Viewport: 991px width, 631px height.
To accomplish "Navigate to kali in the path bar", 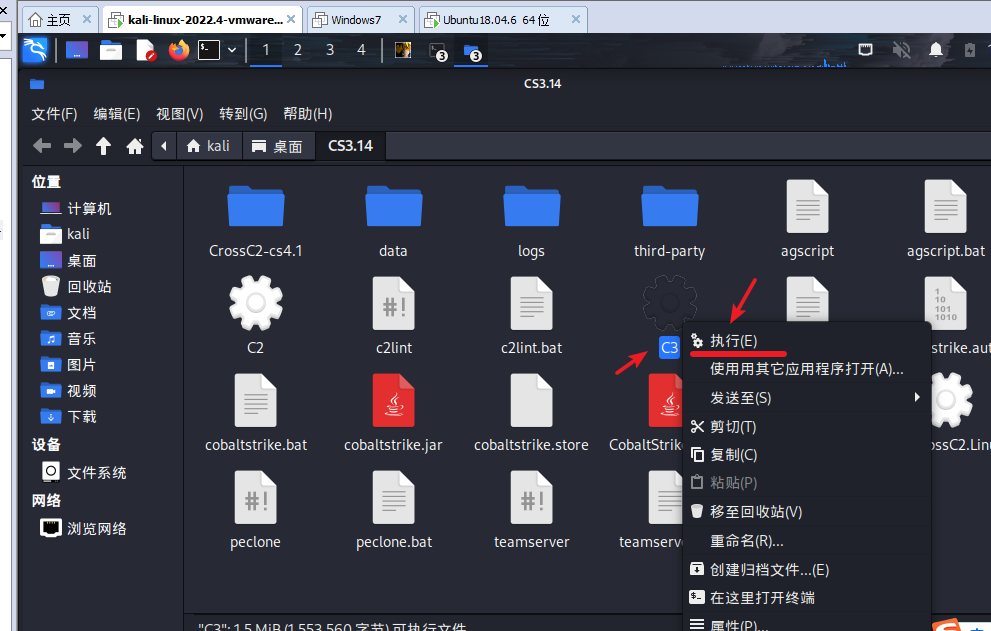I will [x=209, y=146].
